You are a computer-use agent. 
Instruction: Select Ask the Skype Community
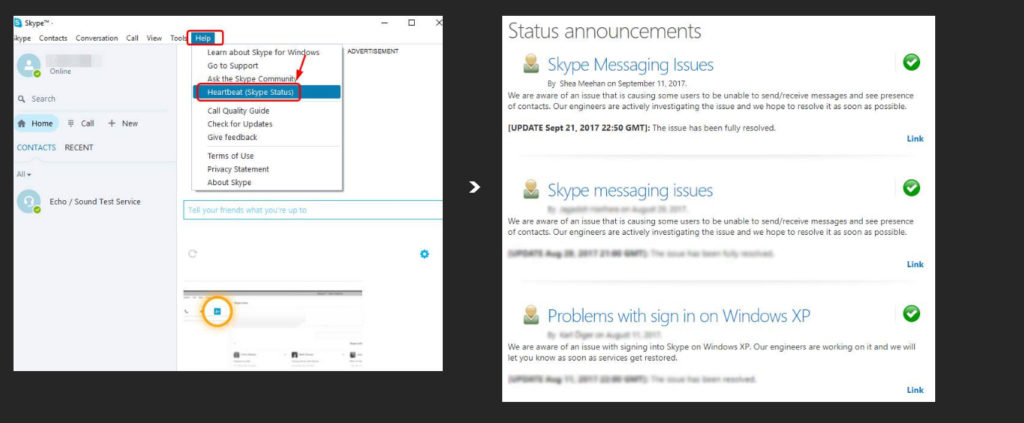251,79
